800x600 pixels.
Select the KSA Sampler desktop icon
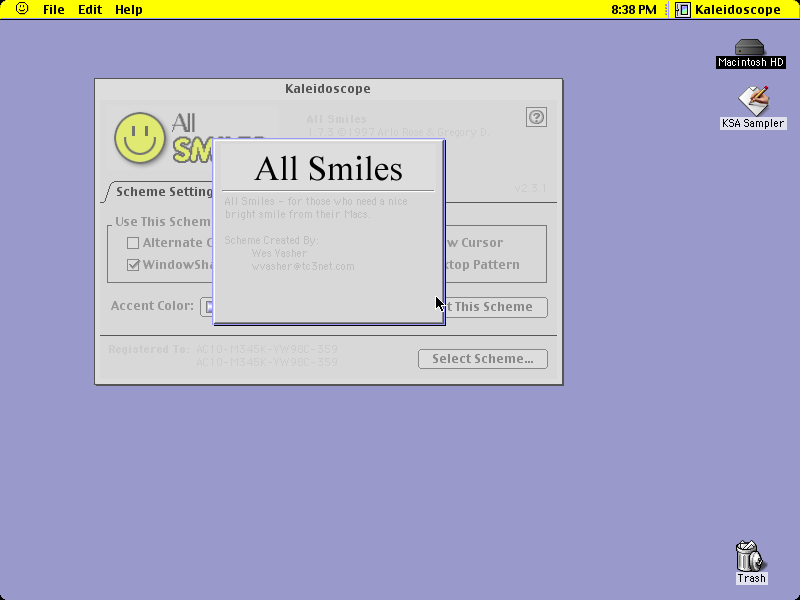tap(753, 108)
